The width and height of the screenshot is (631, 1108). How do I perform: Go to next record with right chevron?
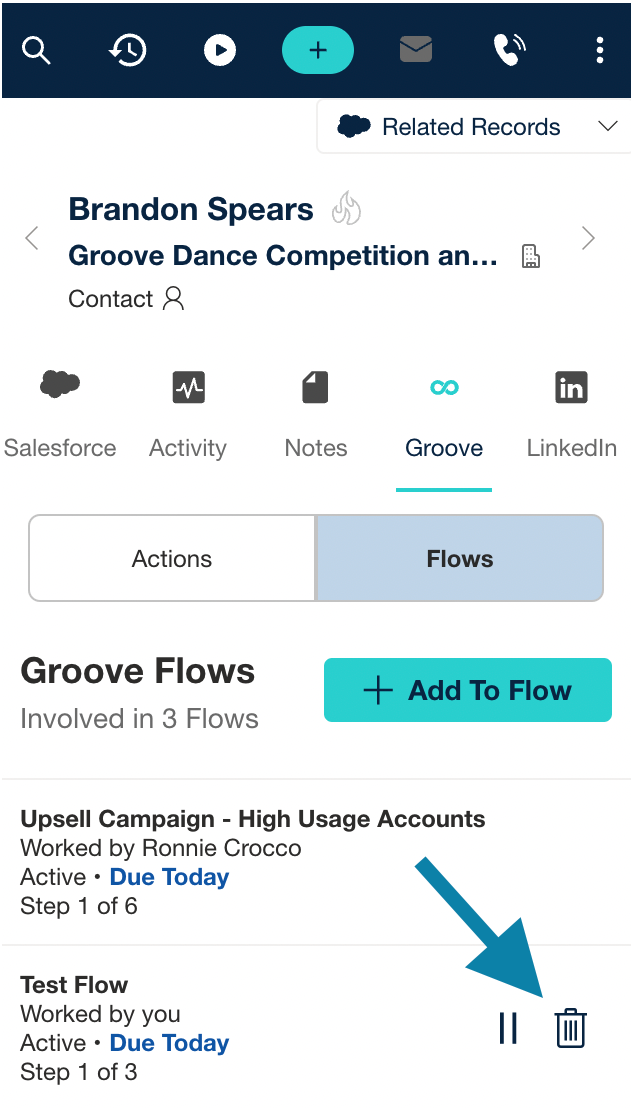tap(588, 238)
